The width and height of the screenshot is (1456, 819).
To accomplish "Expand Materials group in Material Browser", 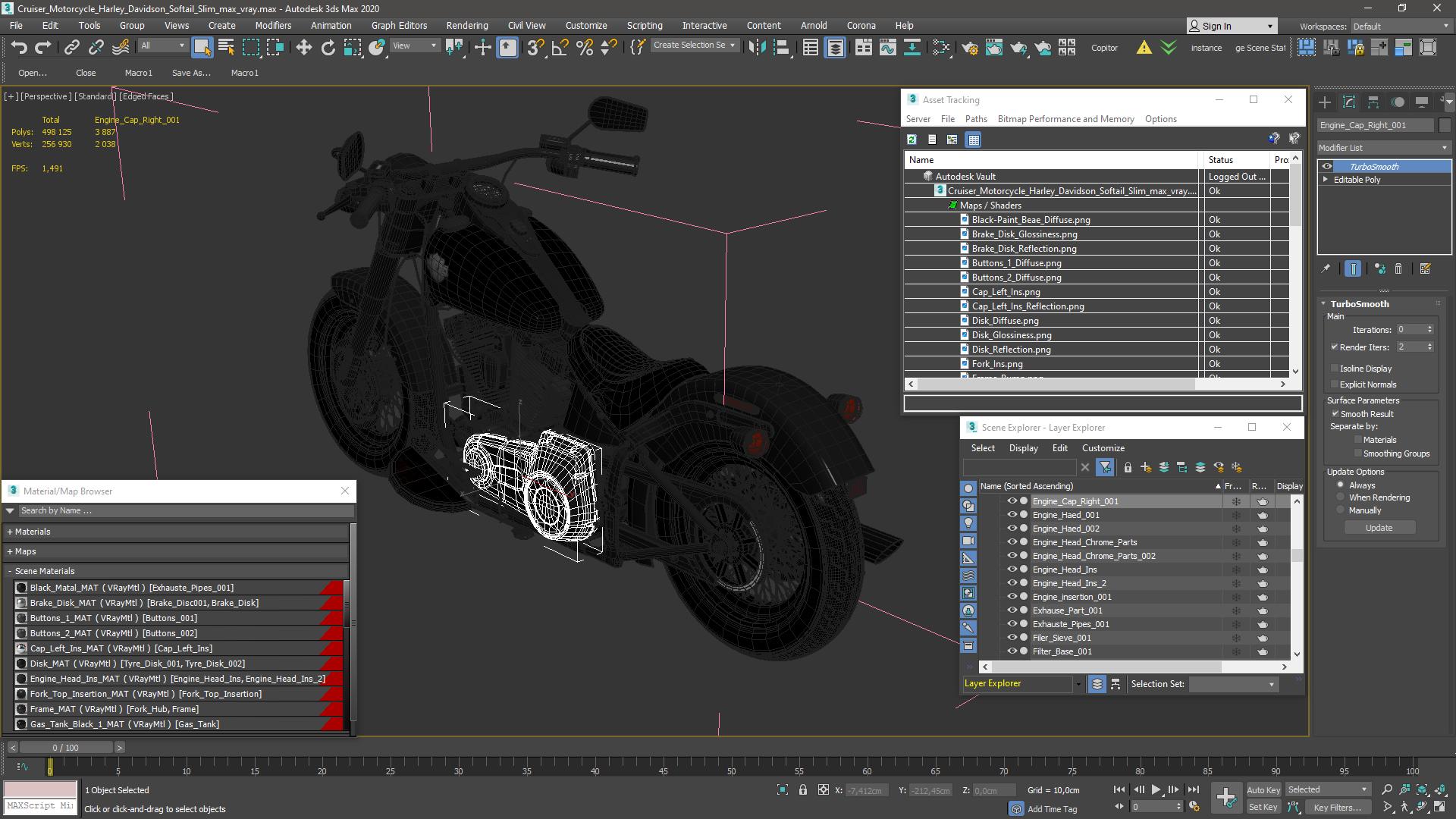I will (x=10, y=532).
